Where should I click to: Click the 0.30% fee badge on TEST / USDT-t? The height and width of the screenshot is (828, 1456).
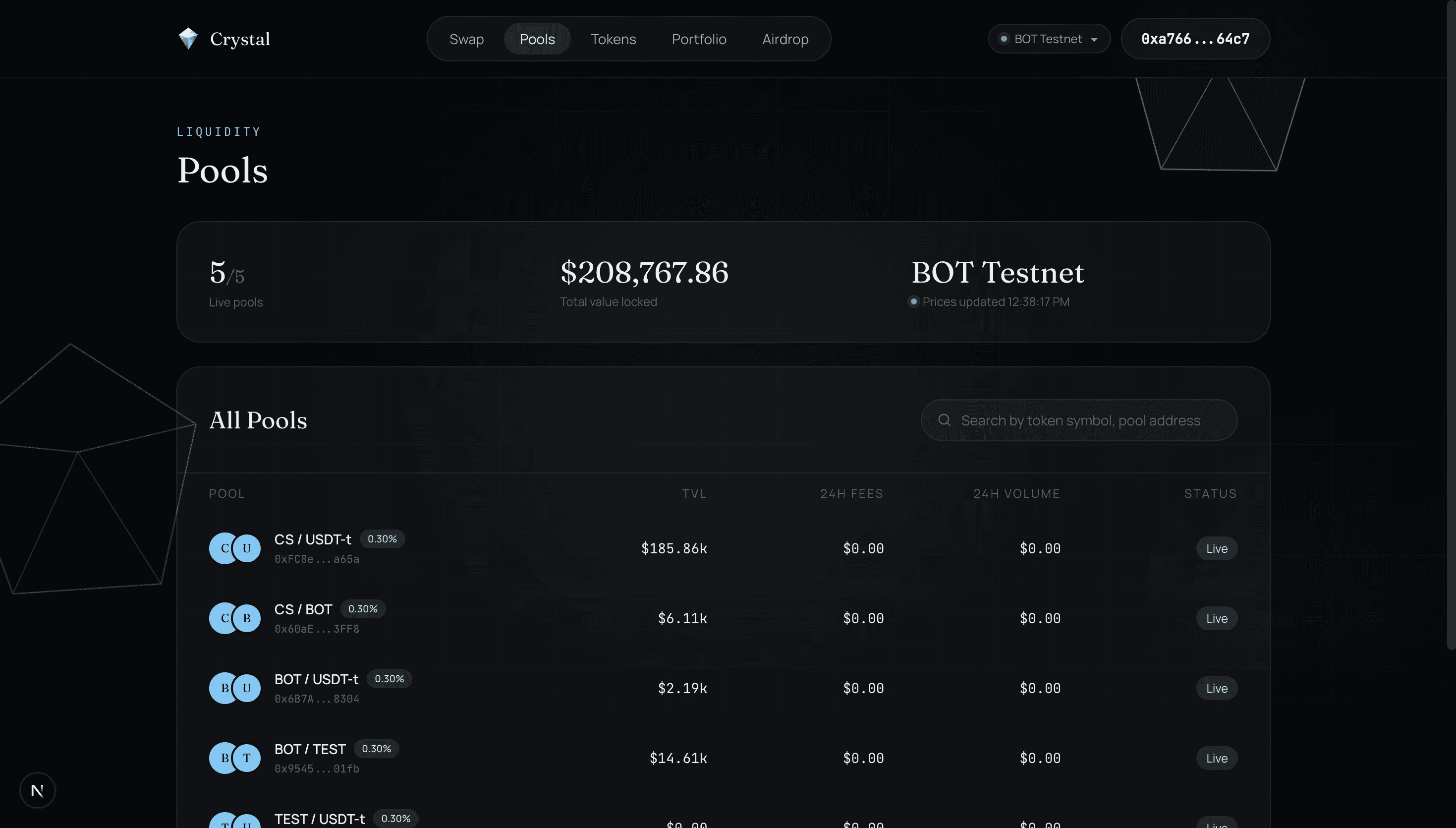(395, 819)
